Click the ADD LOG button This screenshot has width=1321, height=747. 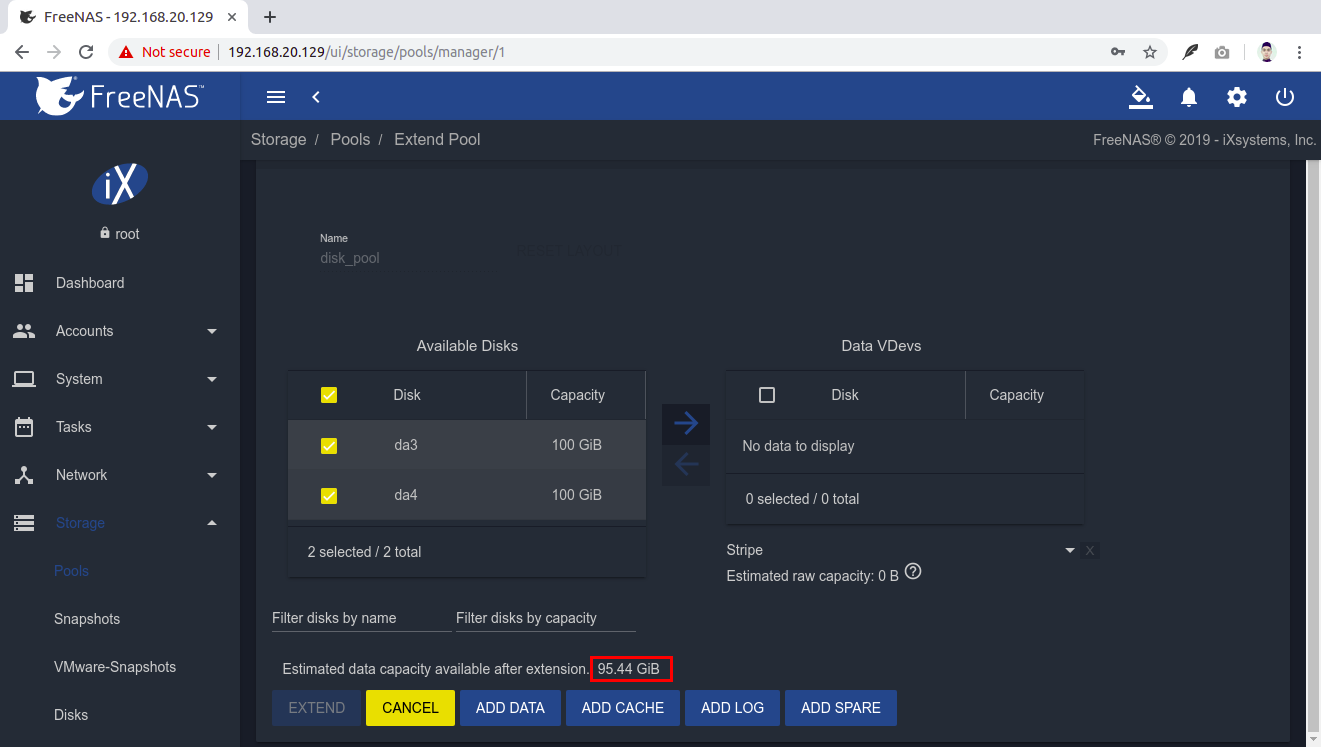(733, 707)
